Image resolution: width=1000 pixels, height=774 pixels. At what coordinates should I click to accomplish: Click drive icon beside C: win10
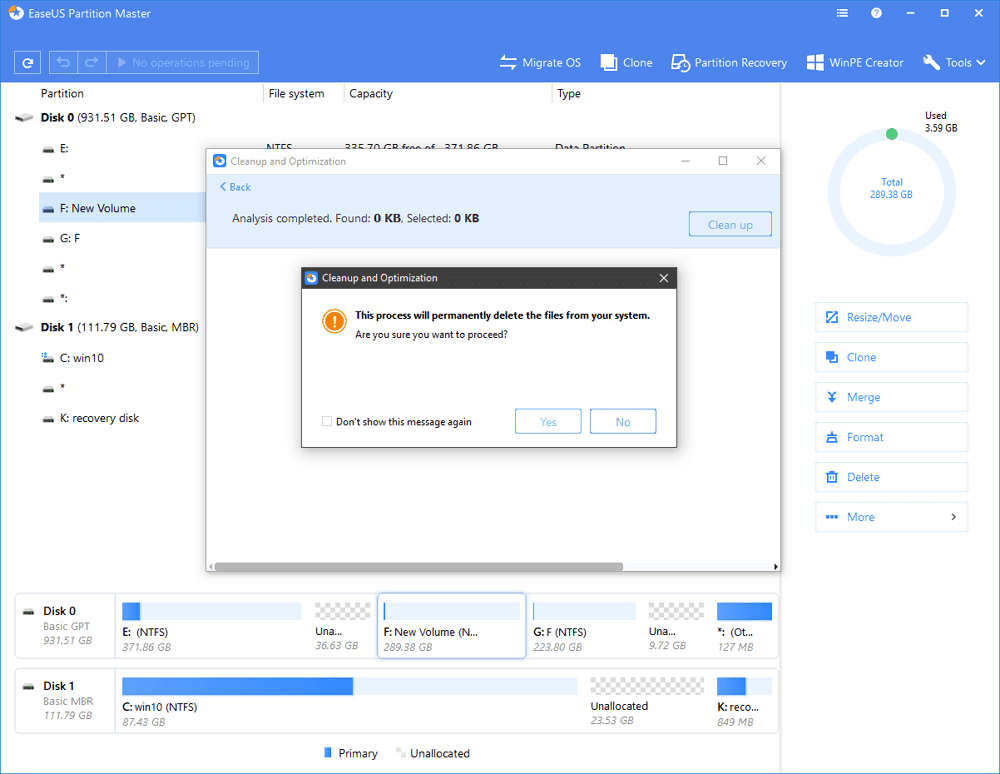pyautogui.click(x=48, y=358)
